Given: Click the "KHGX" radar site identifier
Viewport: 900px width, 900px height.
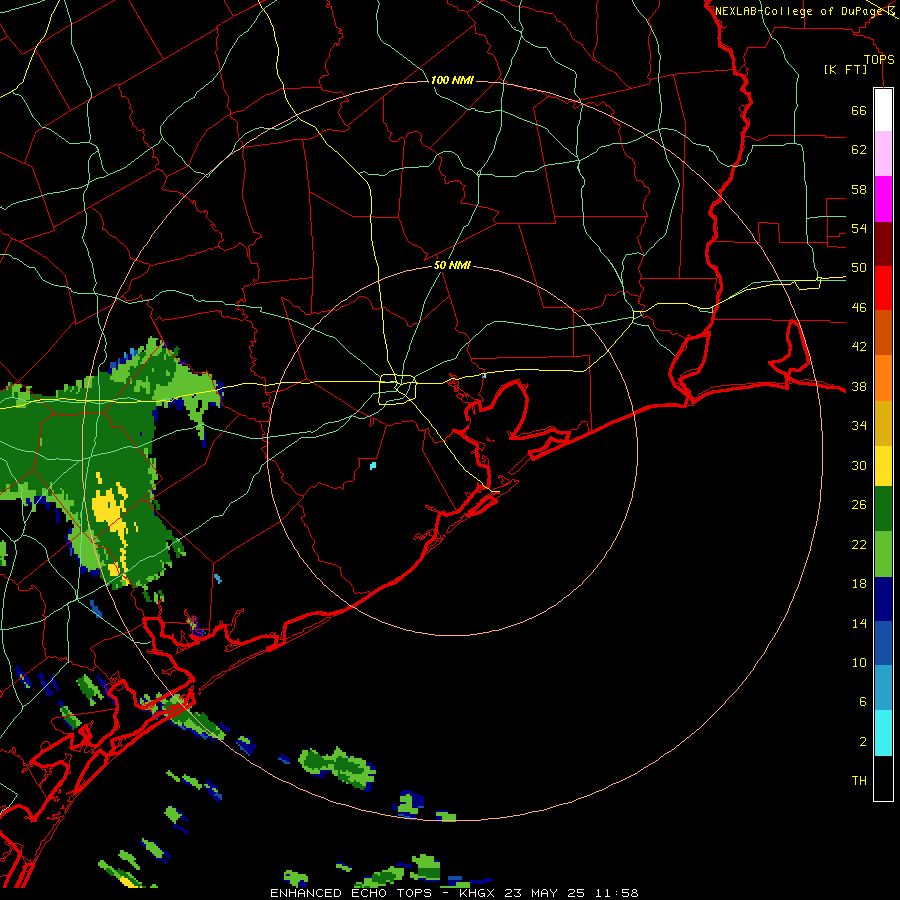Looking at the screenshot, I should [479, 893].
